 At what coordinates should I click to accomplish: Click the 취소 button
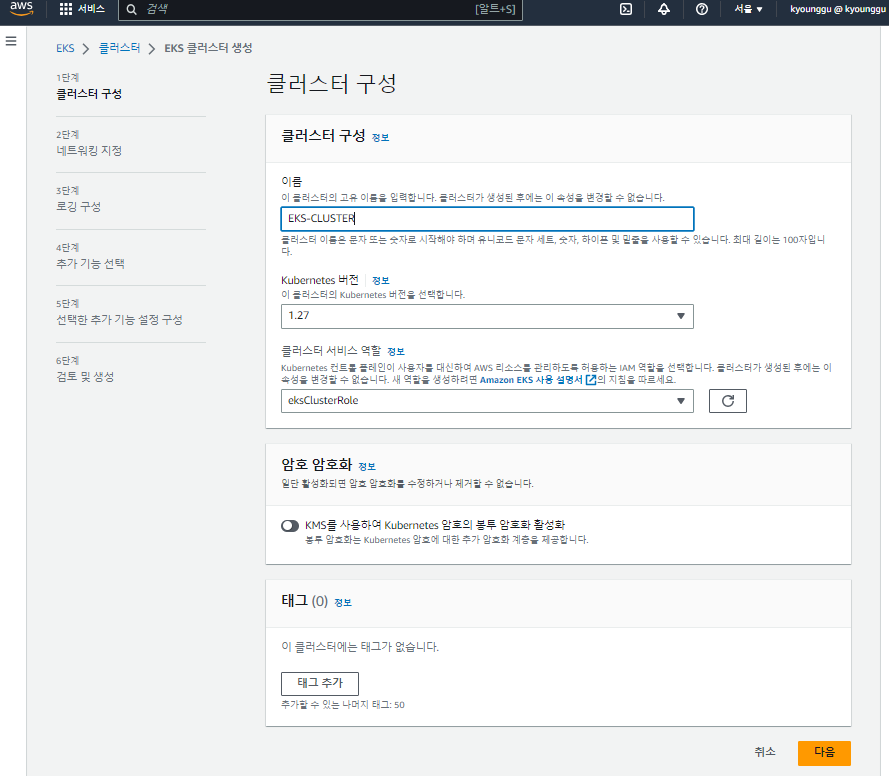tap(764, 752)
